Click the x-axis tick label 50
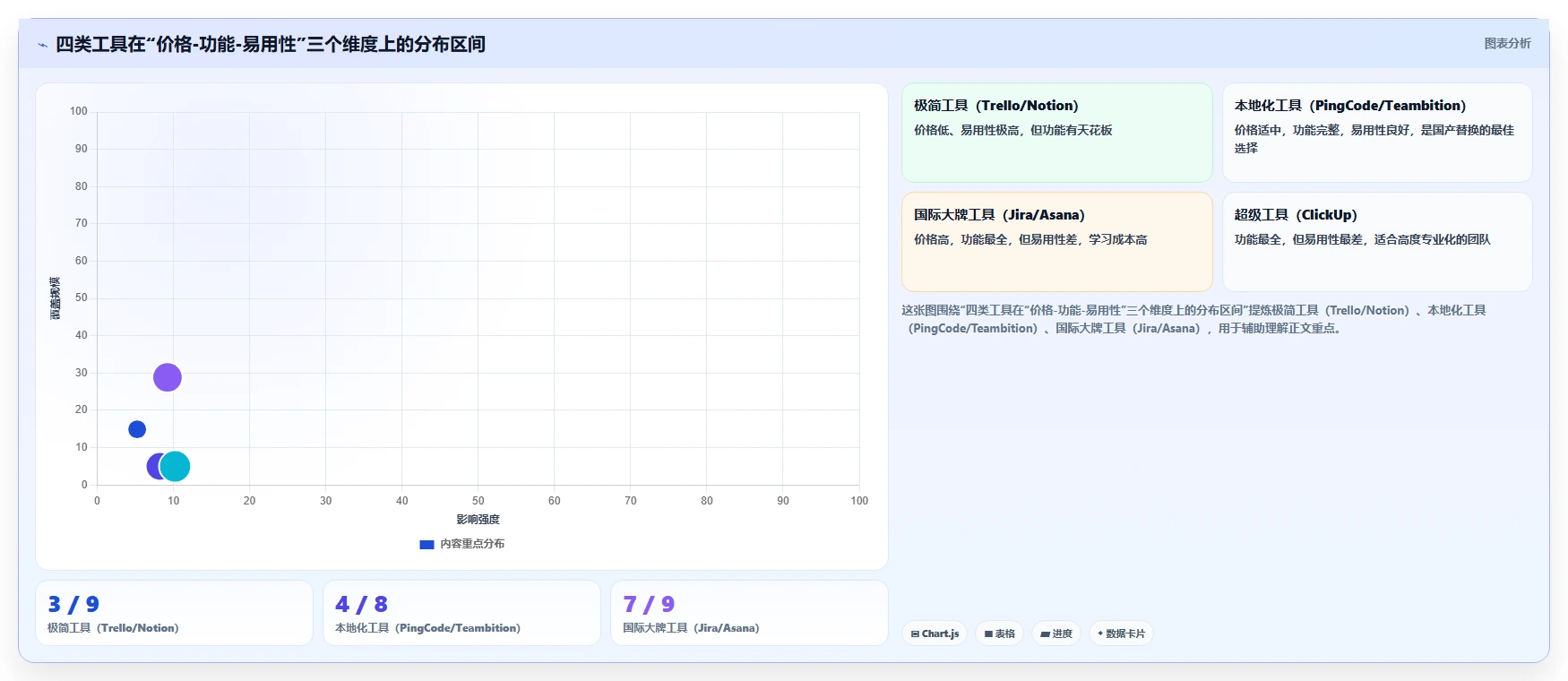The image size is (1568, 681). tap(478, 501)
